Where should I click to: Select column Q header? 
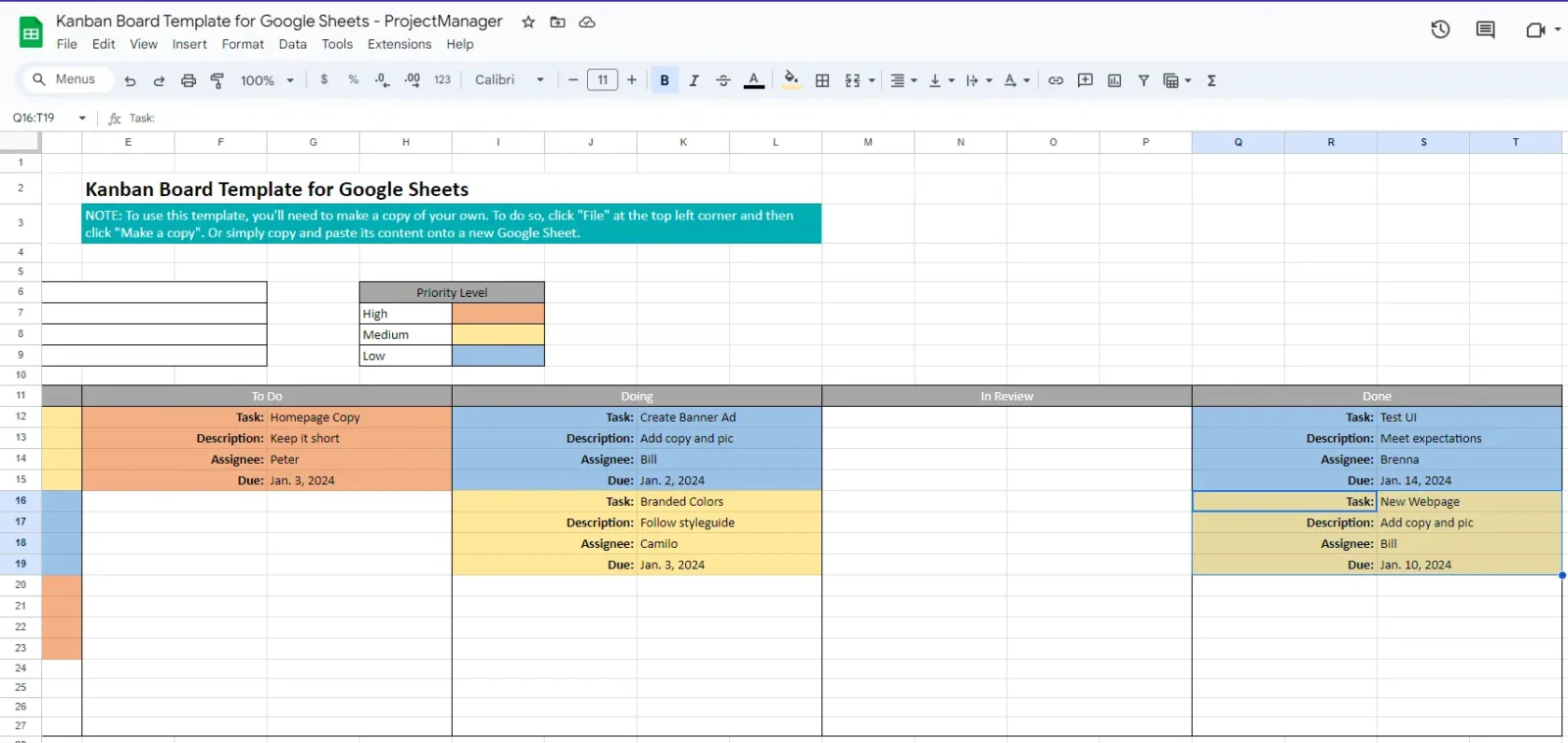(1238, 142)
